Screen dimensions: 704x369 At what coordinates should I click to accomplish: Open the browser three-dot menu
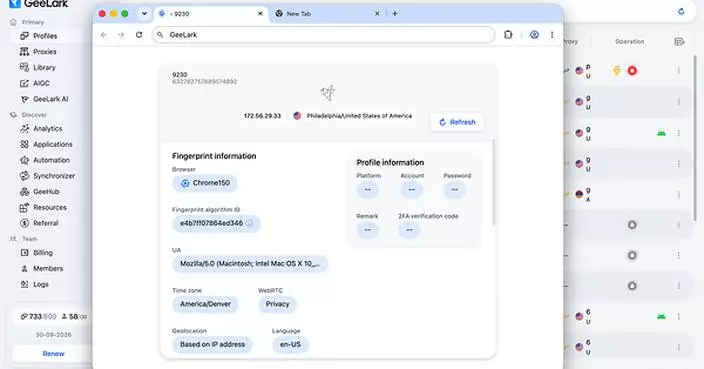tap(552, 35)
